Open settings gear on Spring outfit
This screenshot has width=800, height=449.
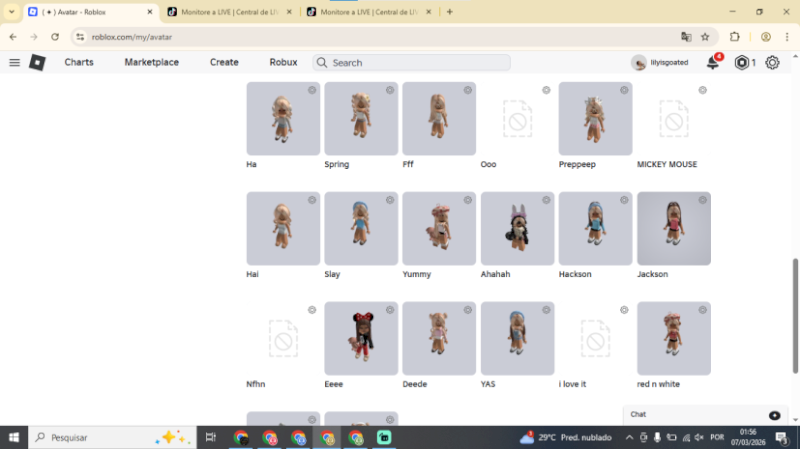(390, 90)
